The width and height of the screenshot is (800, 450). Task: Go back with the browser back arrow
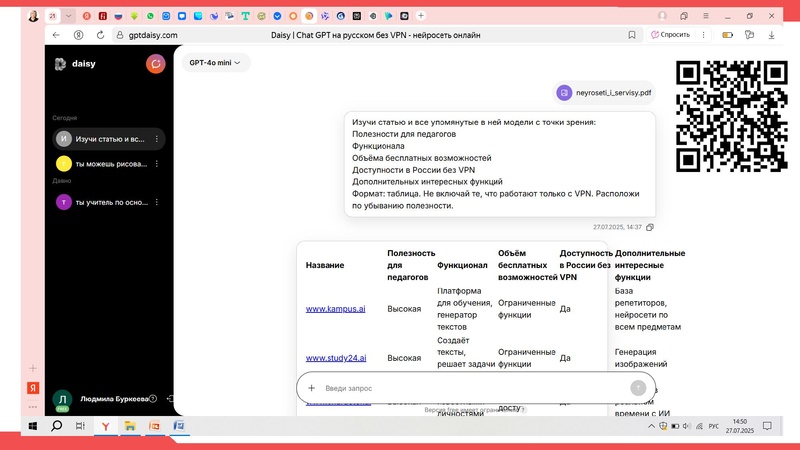coord(56,35)
